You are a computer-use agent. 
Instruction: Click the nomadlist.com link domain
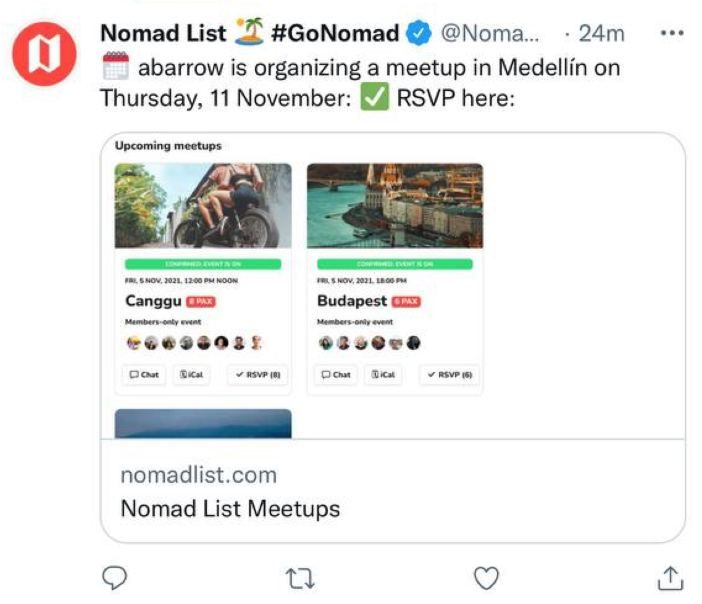coord(198,474)
